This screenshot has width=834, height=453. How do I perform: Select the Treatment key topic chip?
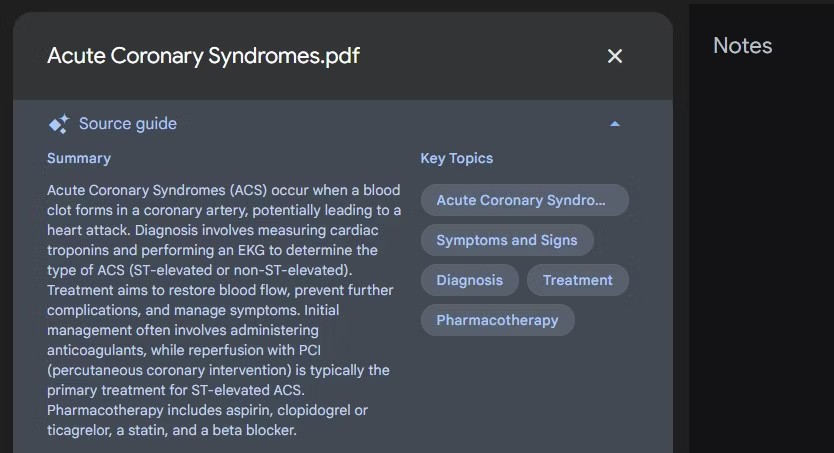(577, 280)
